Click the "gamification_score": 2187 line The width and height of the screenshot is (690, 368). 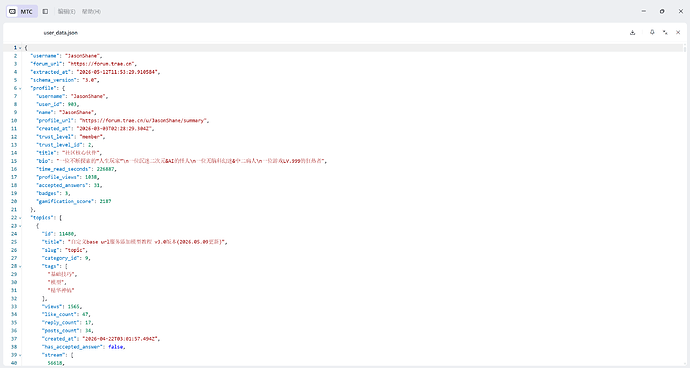tap(73, 201)
